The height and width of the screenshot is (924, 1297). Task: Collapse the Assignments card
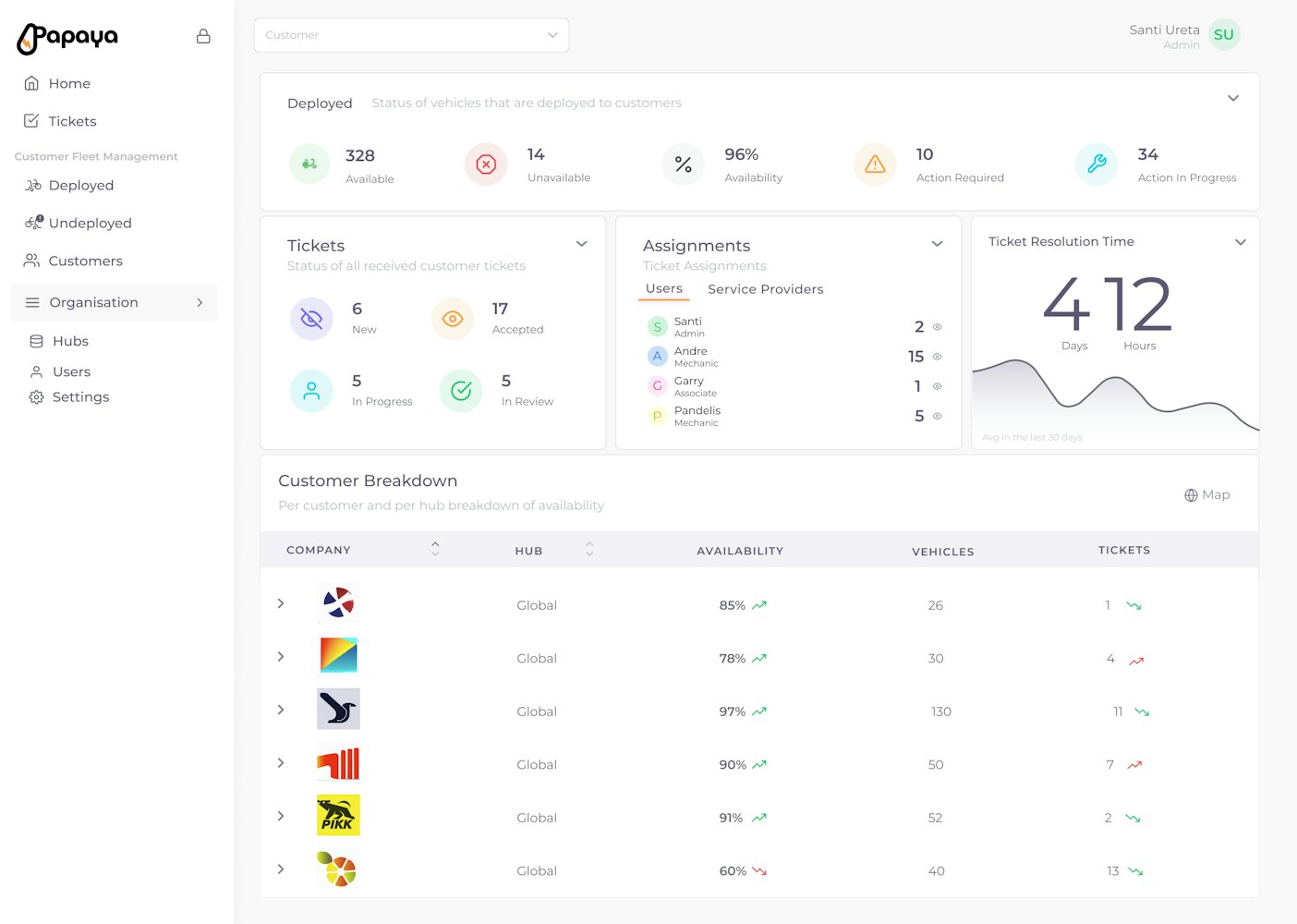coord(938,244)
